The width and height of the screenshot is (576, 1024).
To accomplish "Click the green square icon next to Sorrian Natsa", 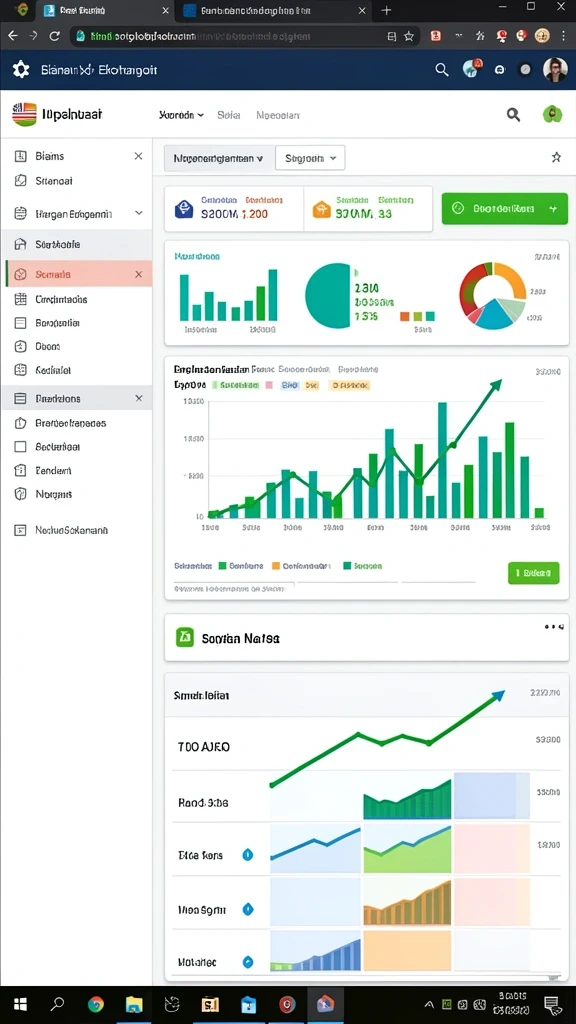I will pyautogui.click(x=185, y=637).
